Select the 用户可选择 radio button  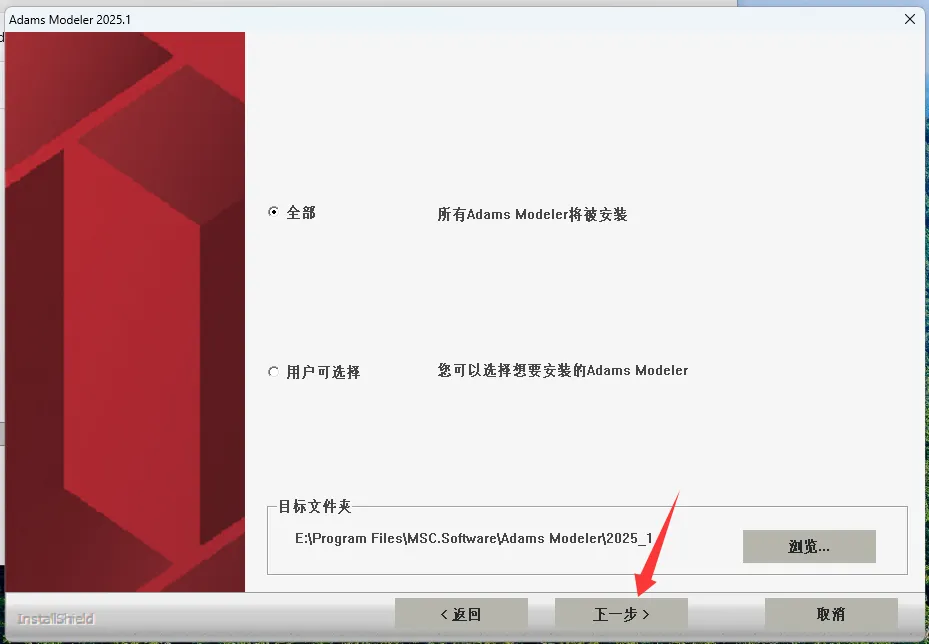pos(273,372)
